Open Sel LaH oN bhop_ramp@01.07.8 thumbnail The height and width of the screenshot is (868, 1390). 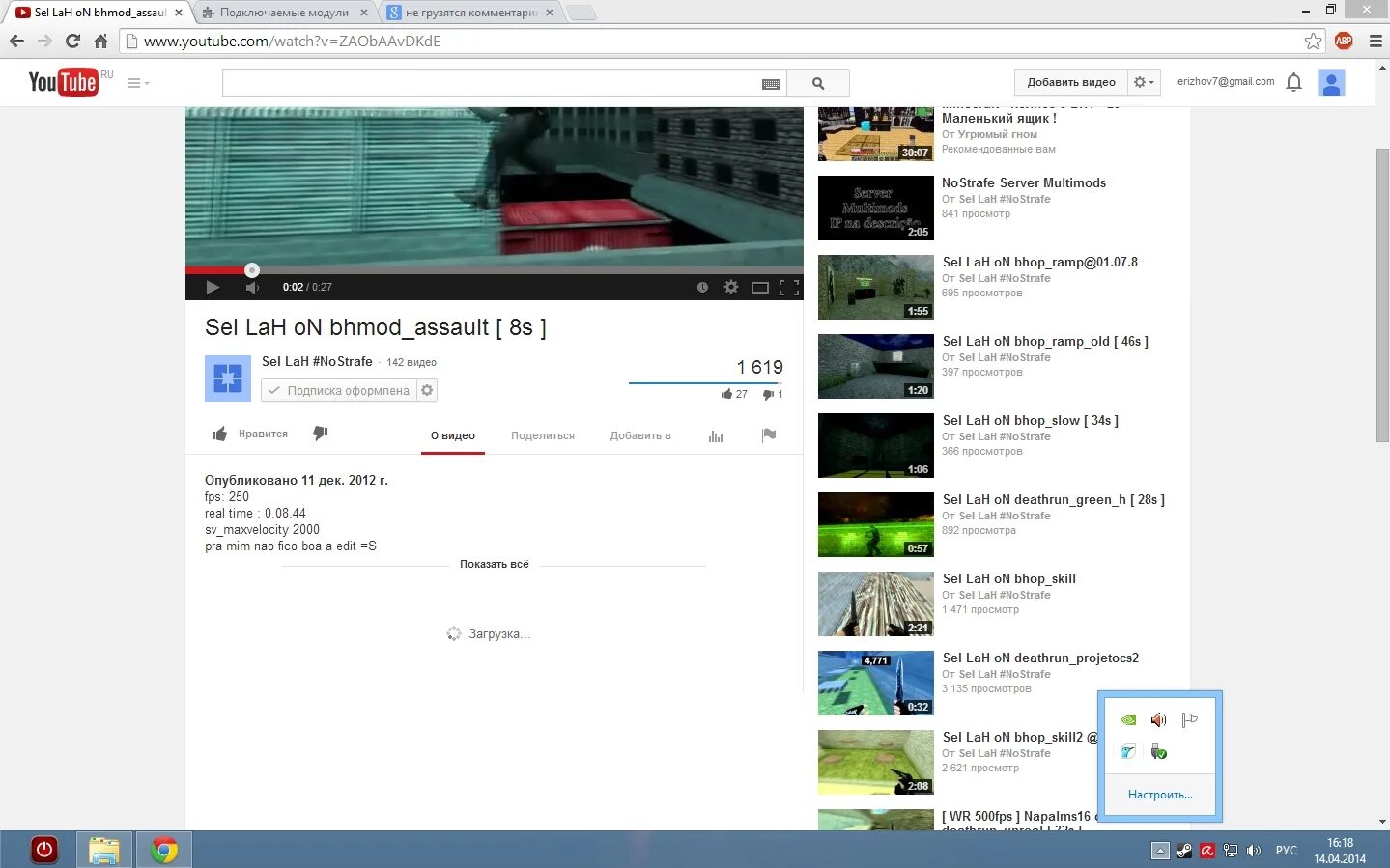(876, 287)
